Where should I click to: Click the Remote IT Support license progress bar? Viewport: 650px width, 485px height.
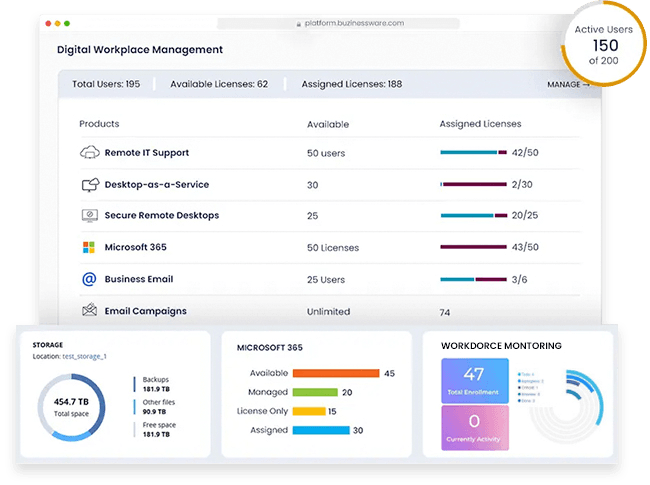(x=473, y=153)
